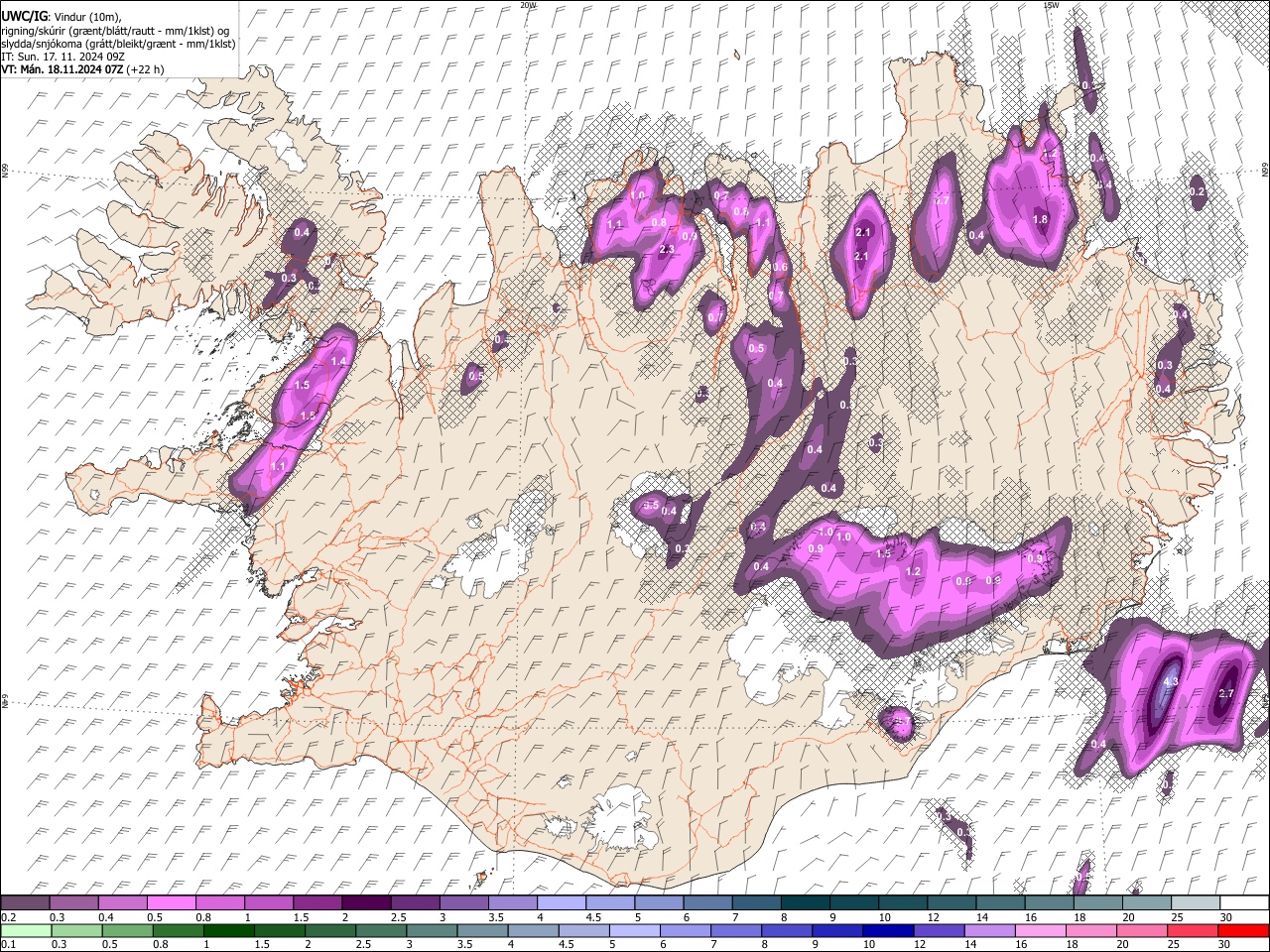This screenshot has width=1270, height=952.
Task: Select the darkest purple 2 snow scale swatch
Action: [x=366, y=903]
